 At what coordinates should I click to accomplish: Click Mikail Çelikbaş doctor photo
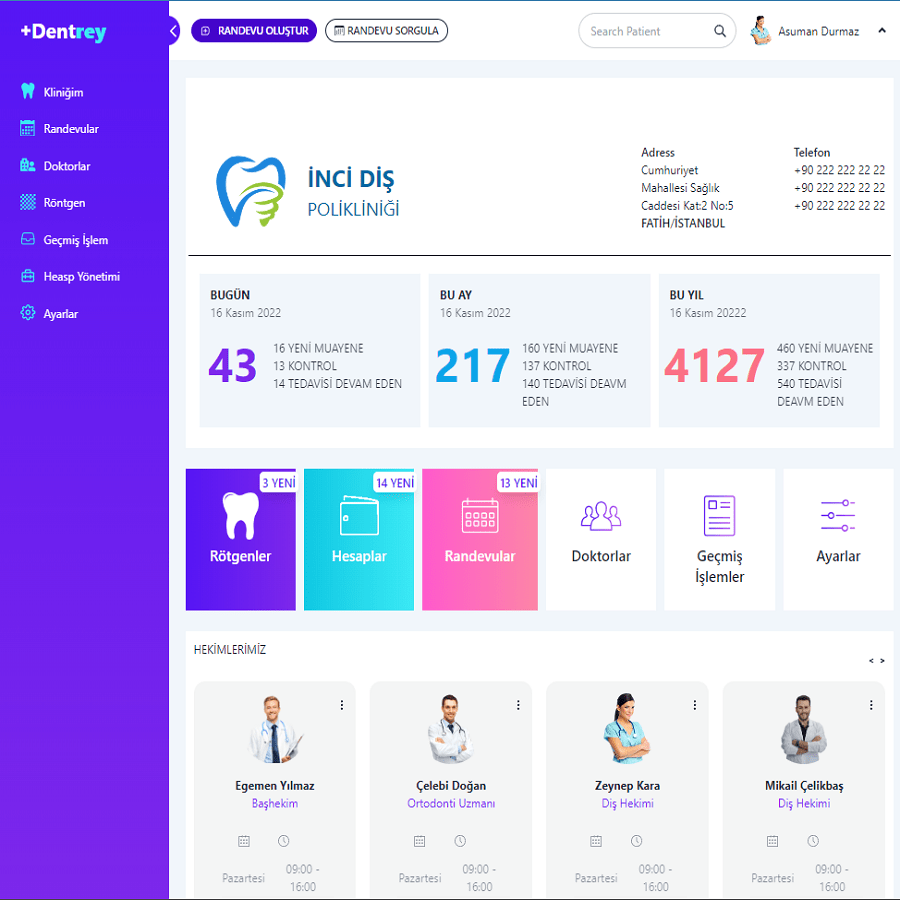[x=803, y=728]
